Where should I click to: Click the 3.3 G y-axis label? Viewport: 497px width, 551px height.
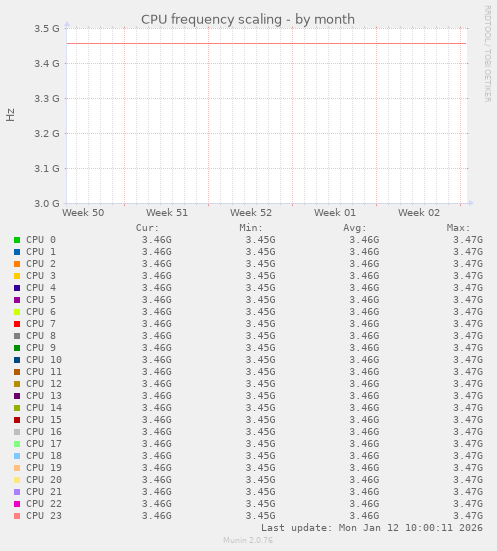pyautogui.click(x=47, y=99)
